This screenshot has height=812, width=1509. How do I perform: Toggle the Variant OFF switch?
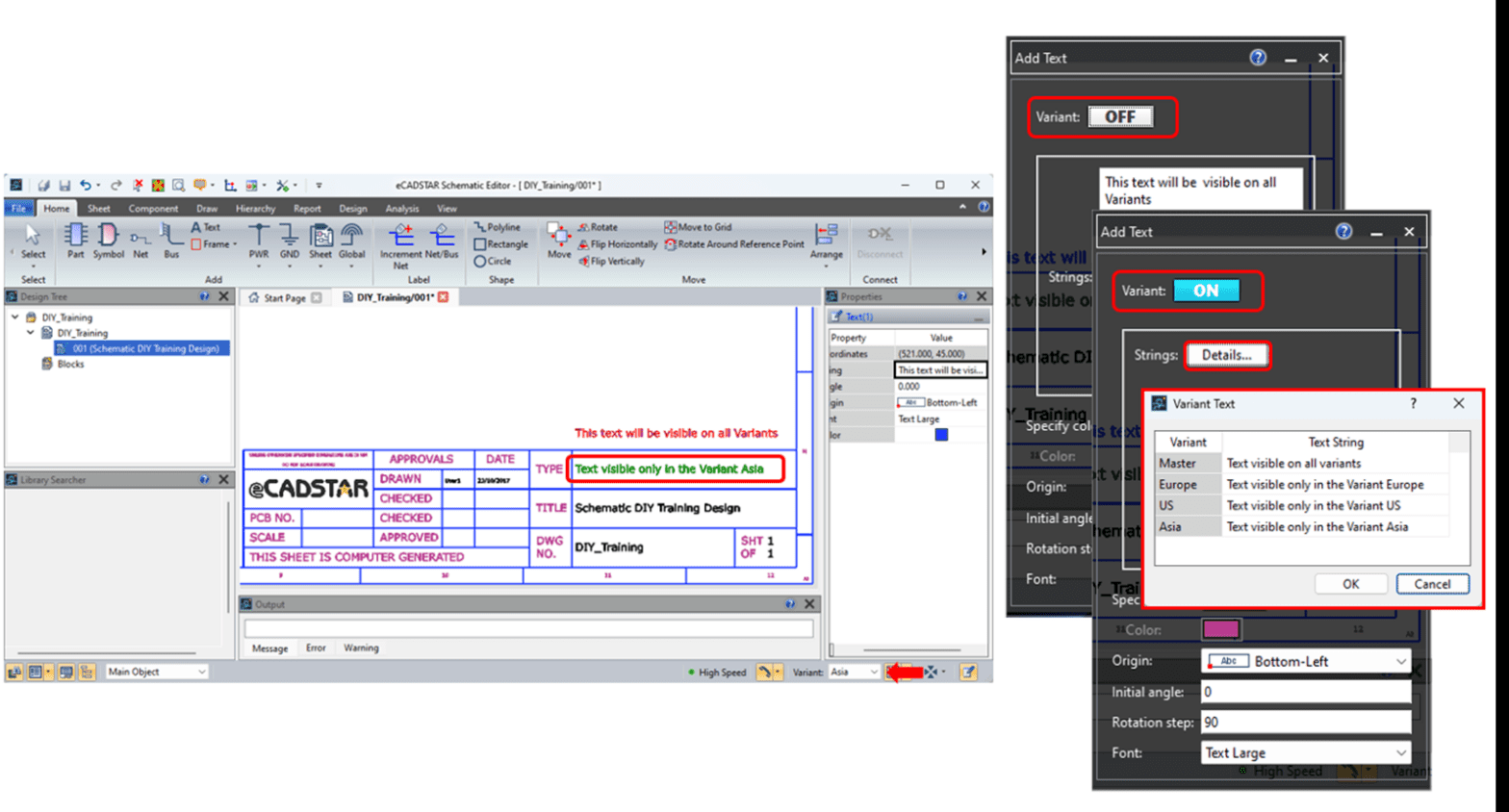[1120, 117]
